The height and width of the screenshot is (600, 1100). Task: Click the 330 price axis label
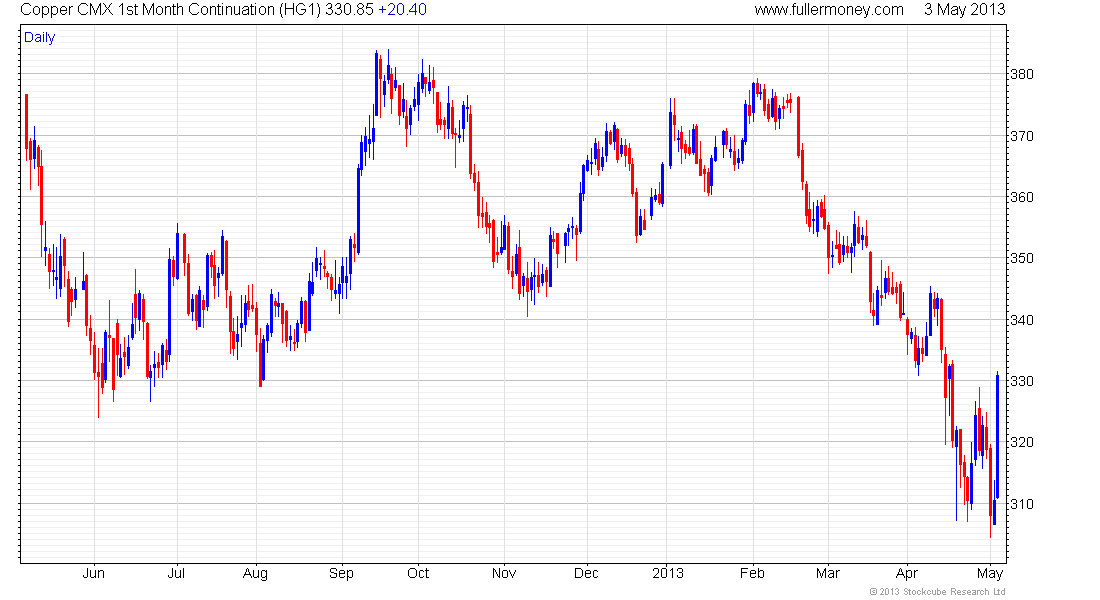[x=1021, y=381]
